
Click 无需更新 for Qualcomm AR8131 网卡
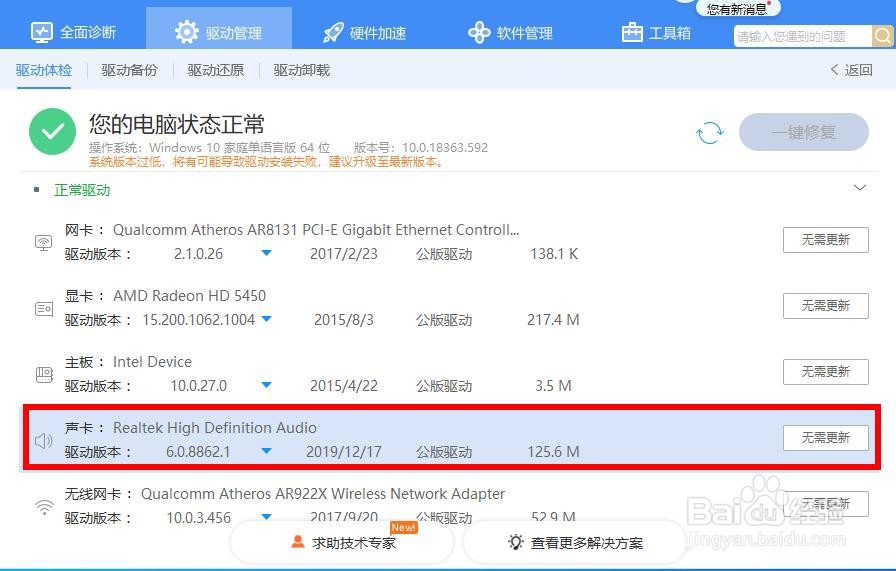pos(826,240)
